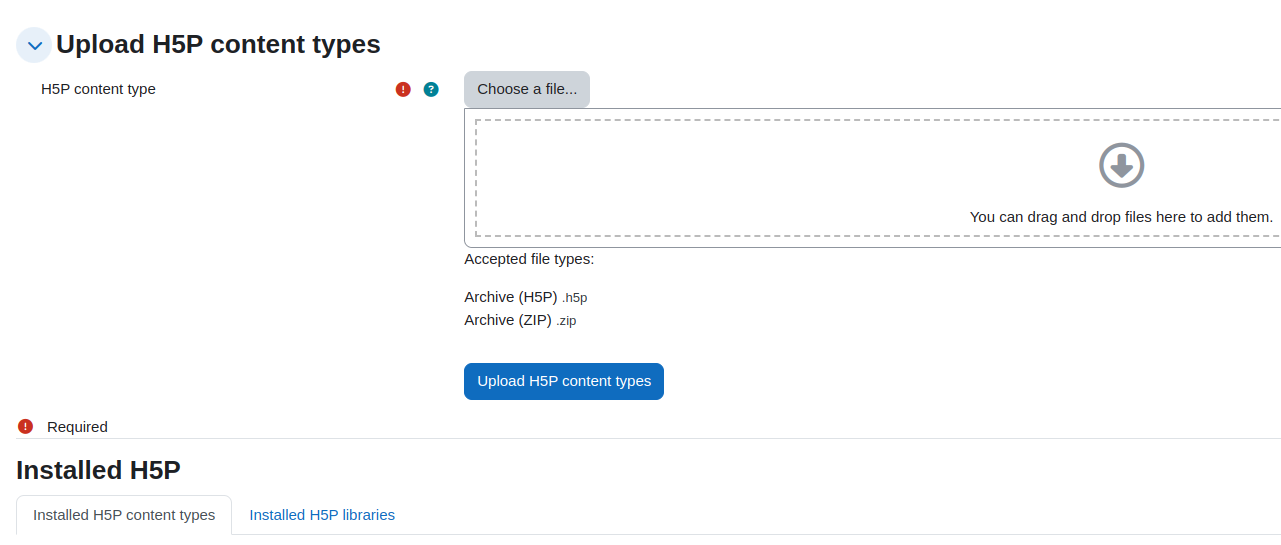Click the Required legend text
The height and width of the screenshot is (545, 1281).
(x=77, y=427)
